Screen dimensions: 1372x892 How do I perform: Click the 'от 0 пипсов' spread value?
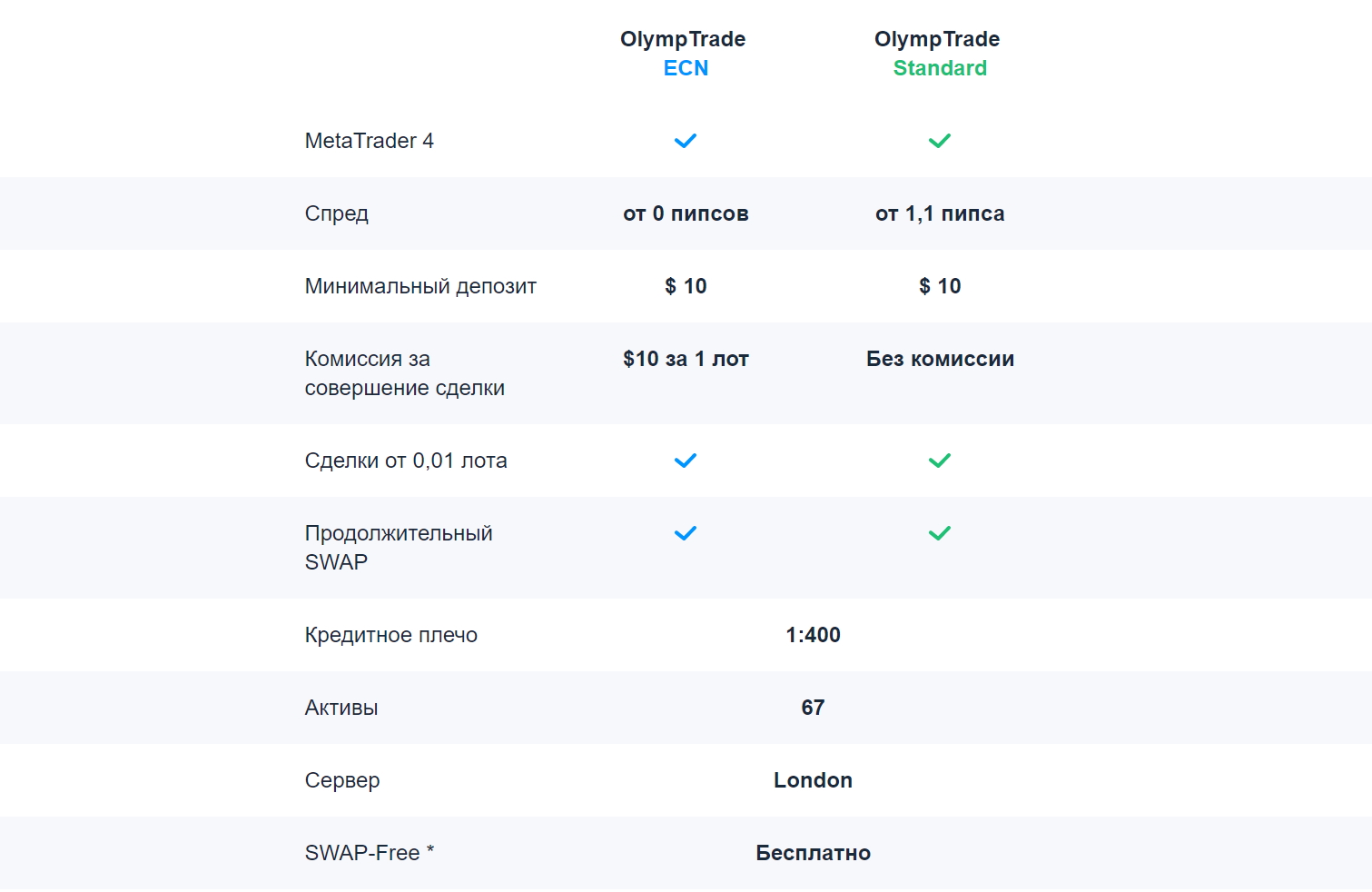coord(686,213)
